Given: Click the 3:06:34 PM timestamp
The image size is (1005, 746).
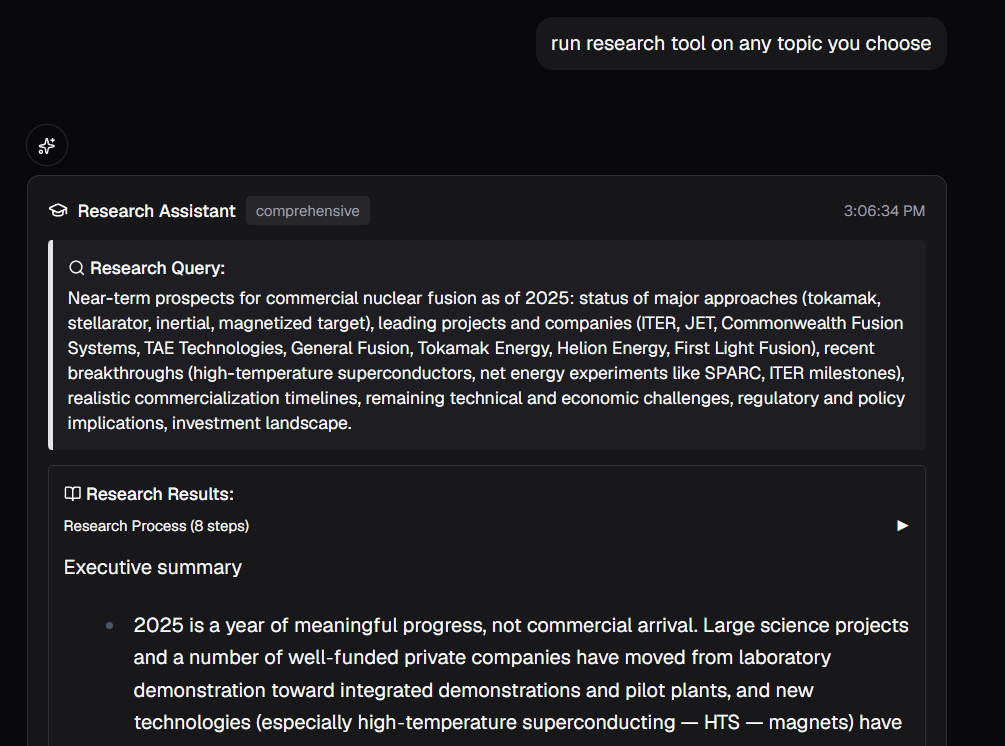Looking at the screenshot, I should pyautogui.click(x=884, y=211).
